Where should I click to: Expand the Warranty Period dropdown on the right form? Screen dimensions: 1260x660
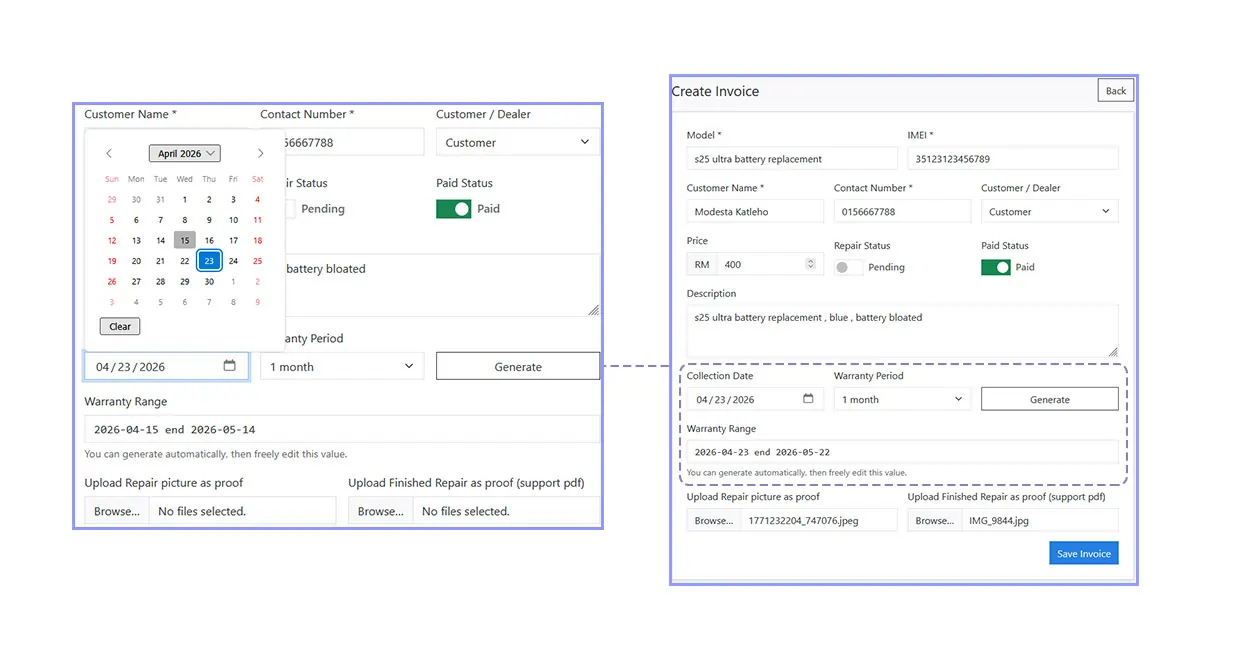click(x=901, y=398)
